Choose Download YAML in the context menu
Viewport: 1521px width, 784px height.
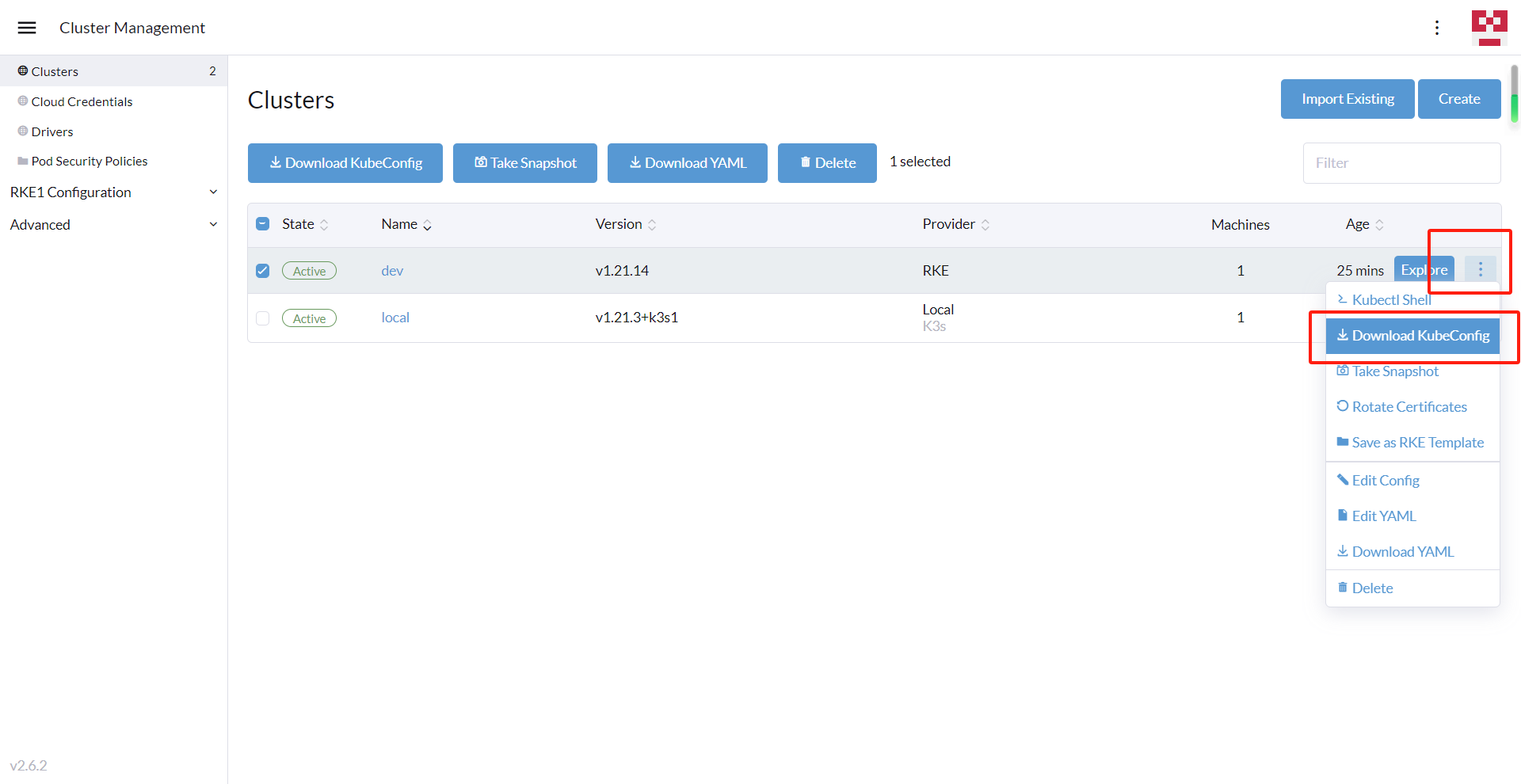1412,552
